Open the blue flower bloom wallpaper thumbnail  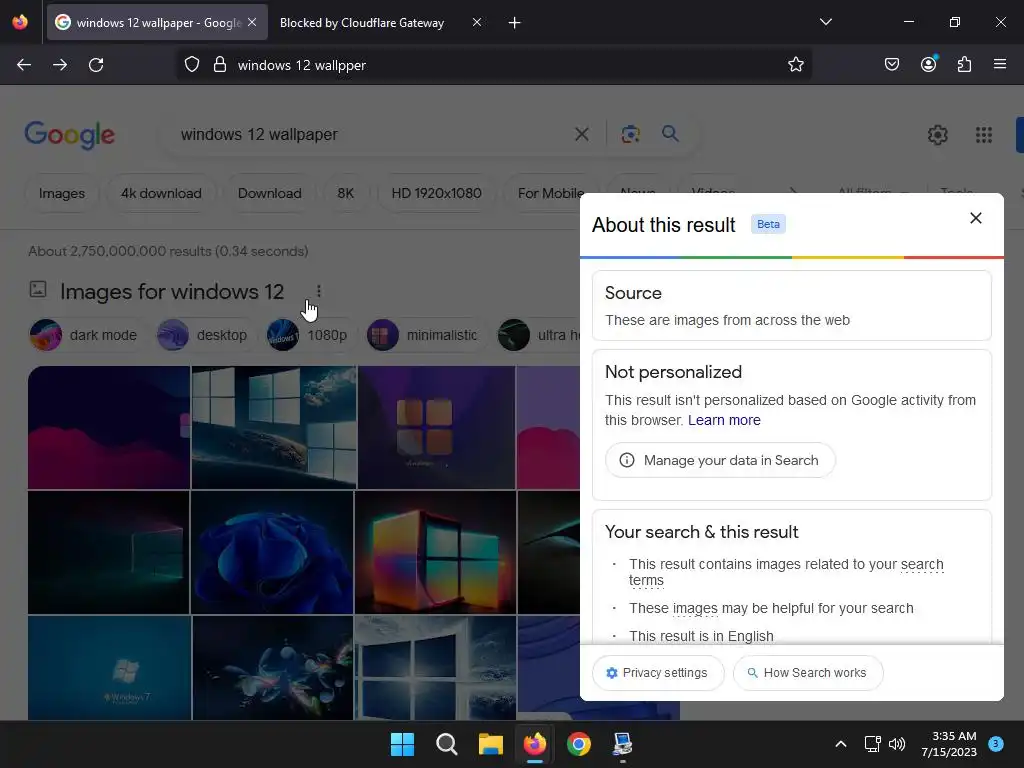click(x=272, y=552)
